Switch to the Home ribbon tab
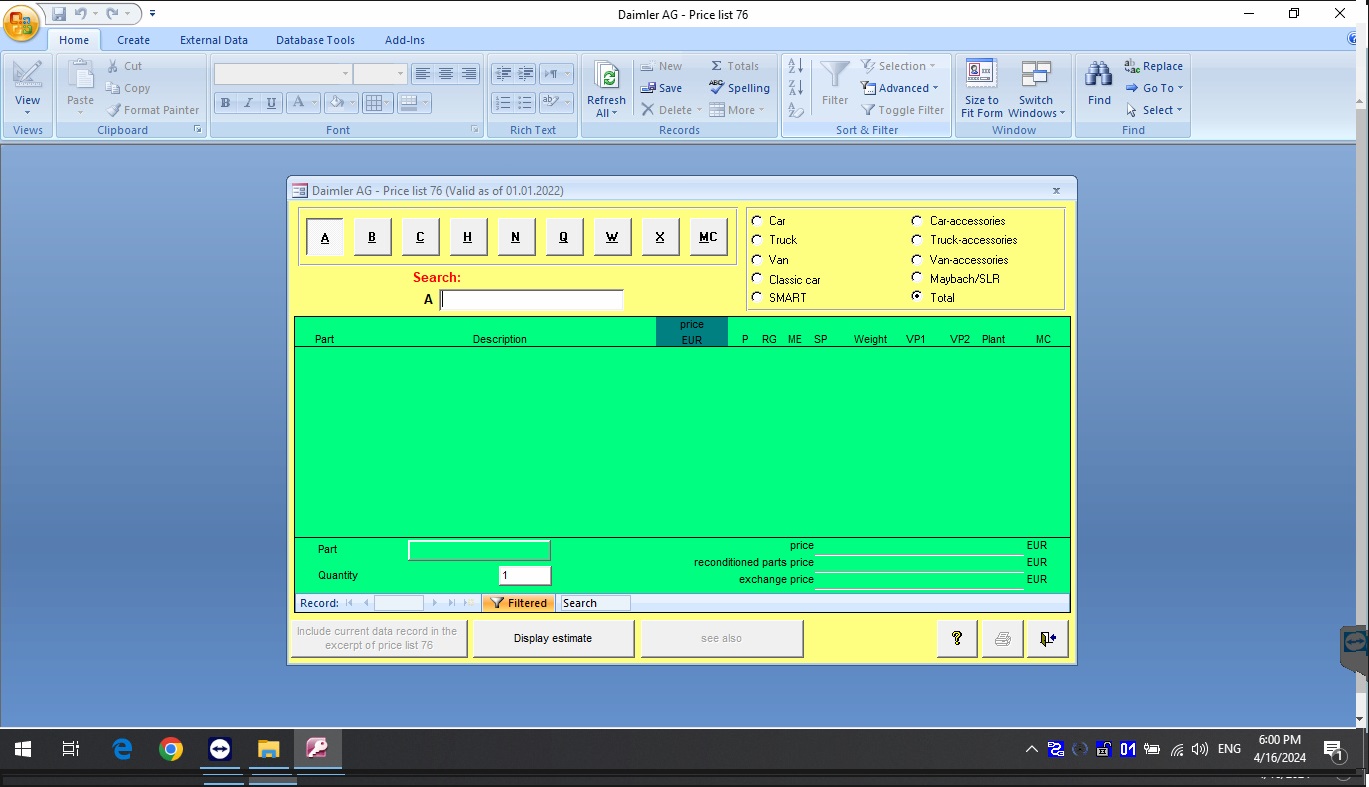This screenshot has width=1369, height=787. click(x=74, y=40)
